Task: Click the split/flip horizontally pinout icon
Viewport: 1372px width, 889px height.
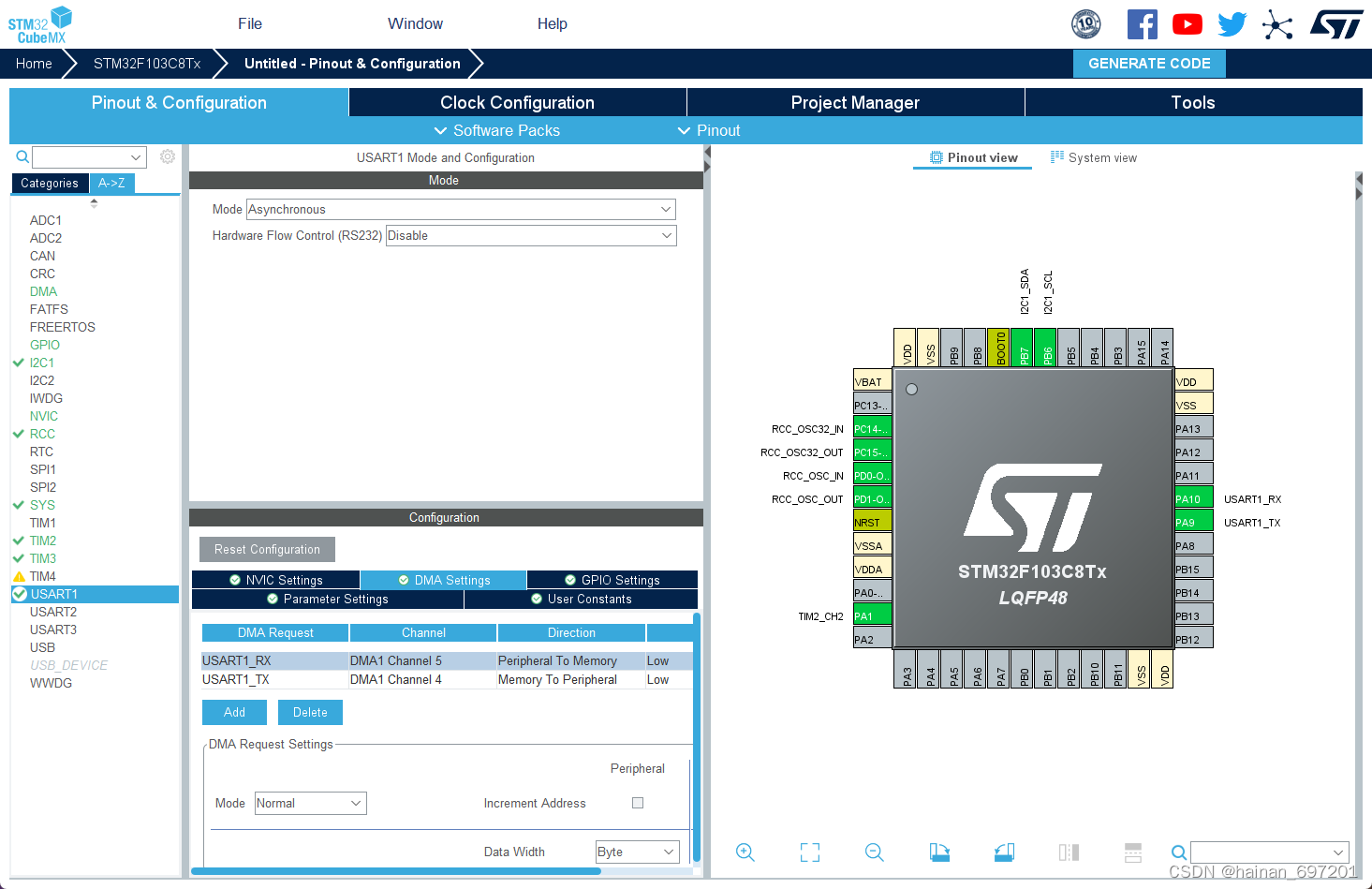Action: click(1069, 852)
